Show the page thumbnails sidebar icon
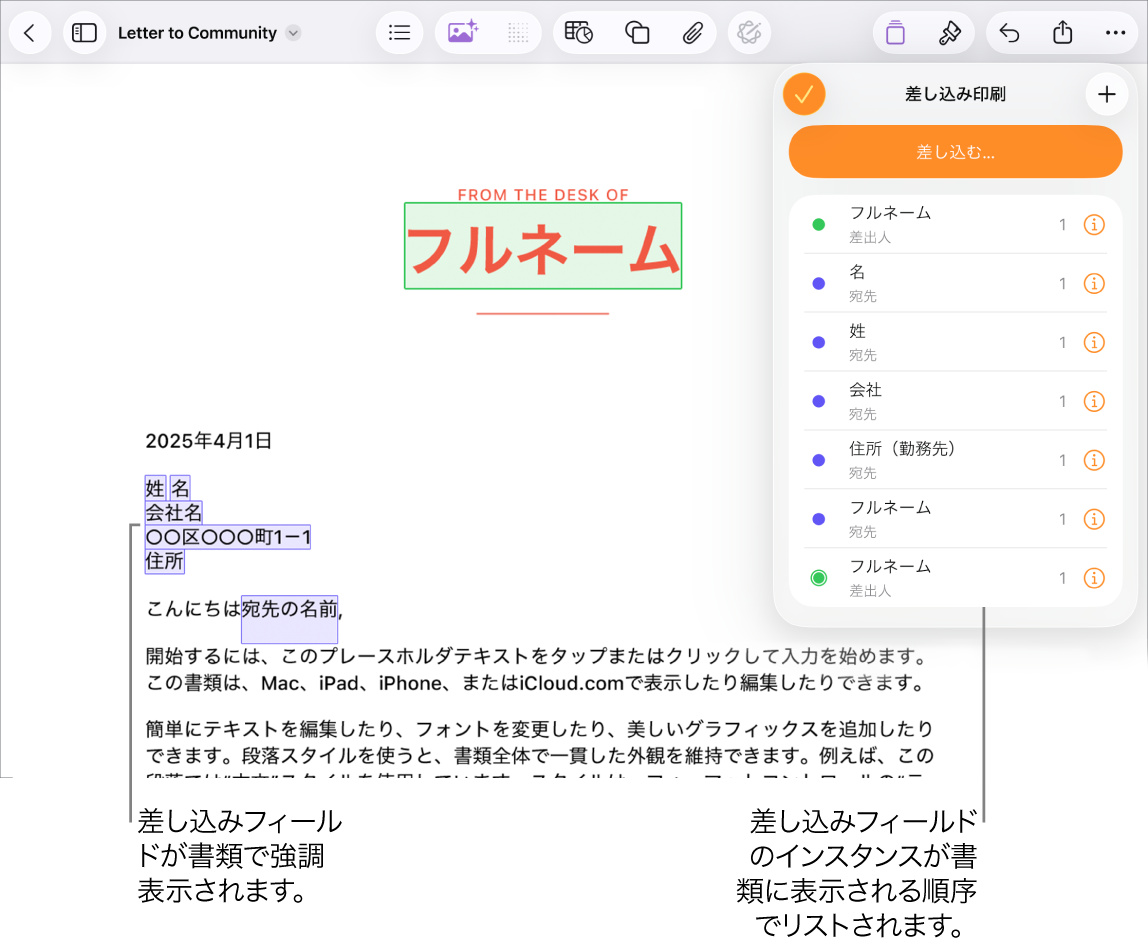The image size is (1148, 945). 84,32
